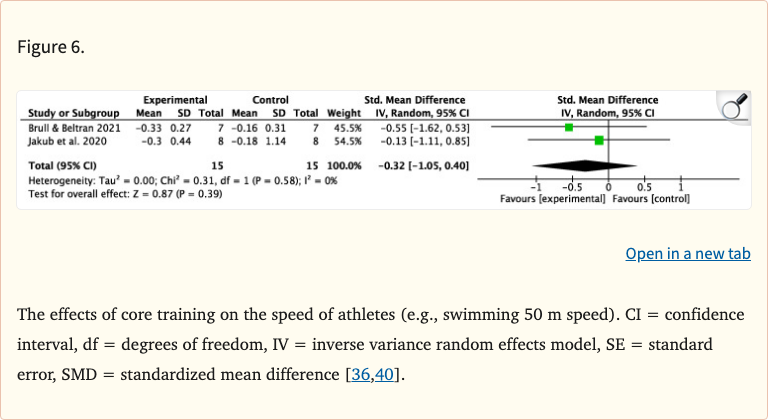
Task: Click the black diamond pooled-effect marker
Action: [585, 164]
